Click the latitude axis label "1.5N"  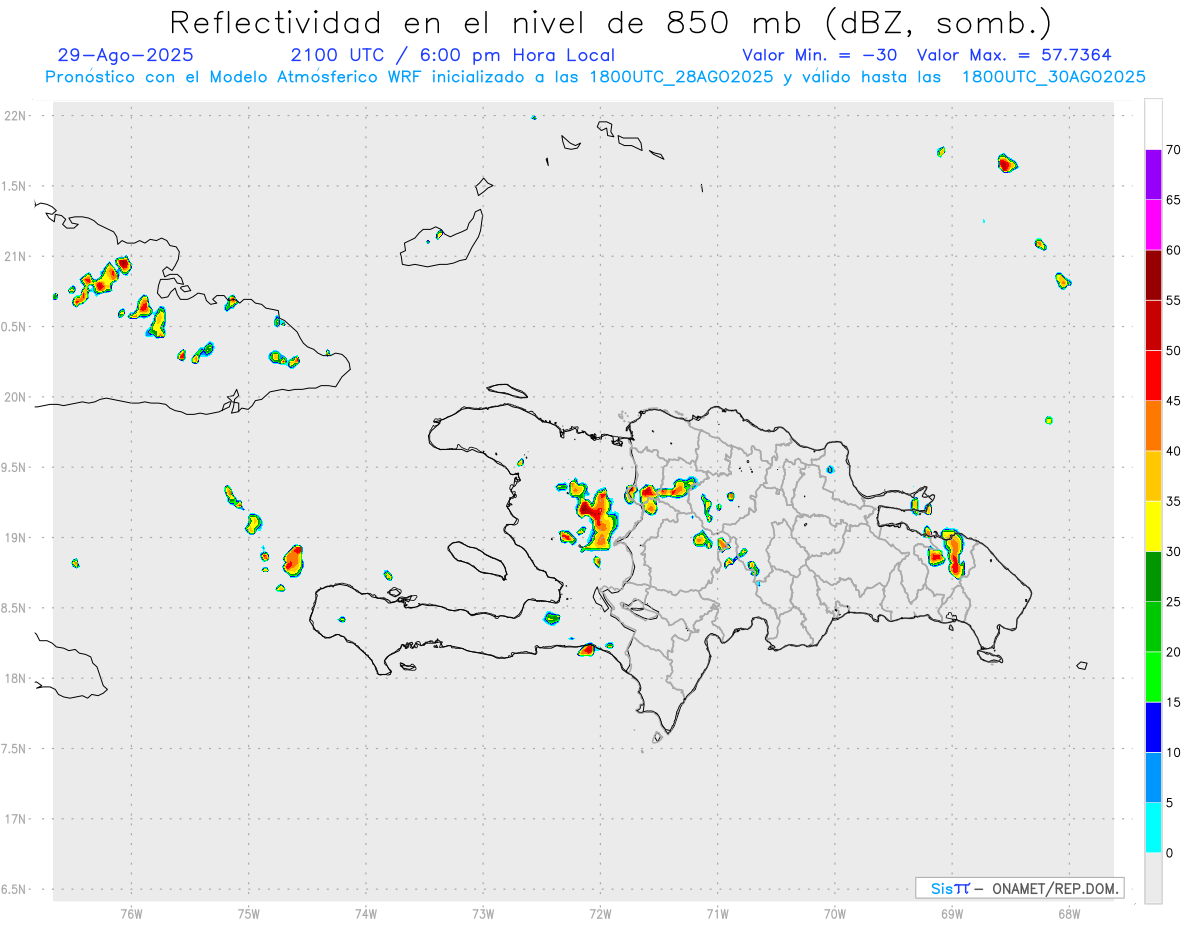click(16, 186)
